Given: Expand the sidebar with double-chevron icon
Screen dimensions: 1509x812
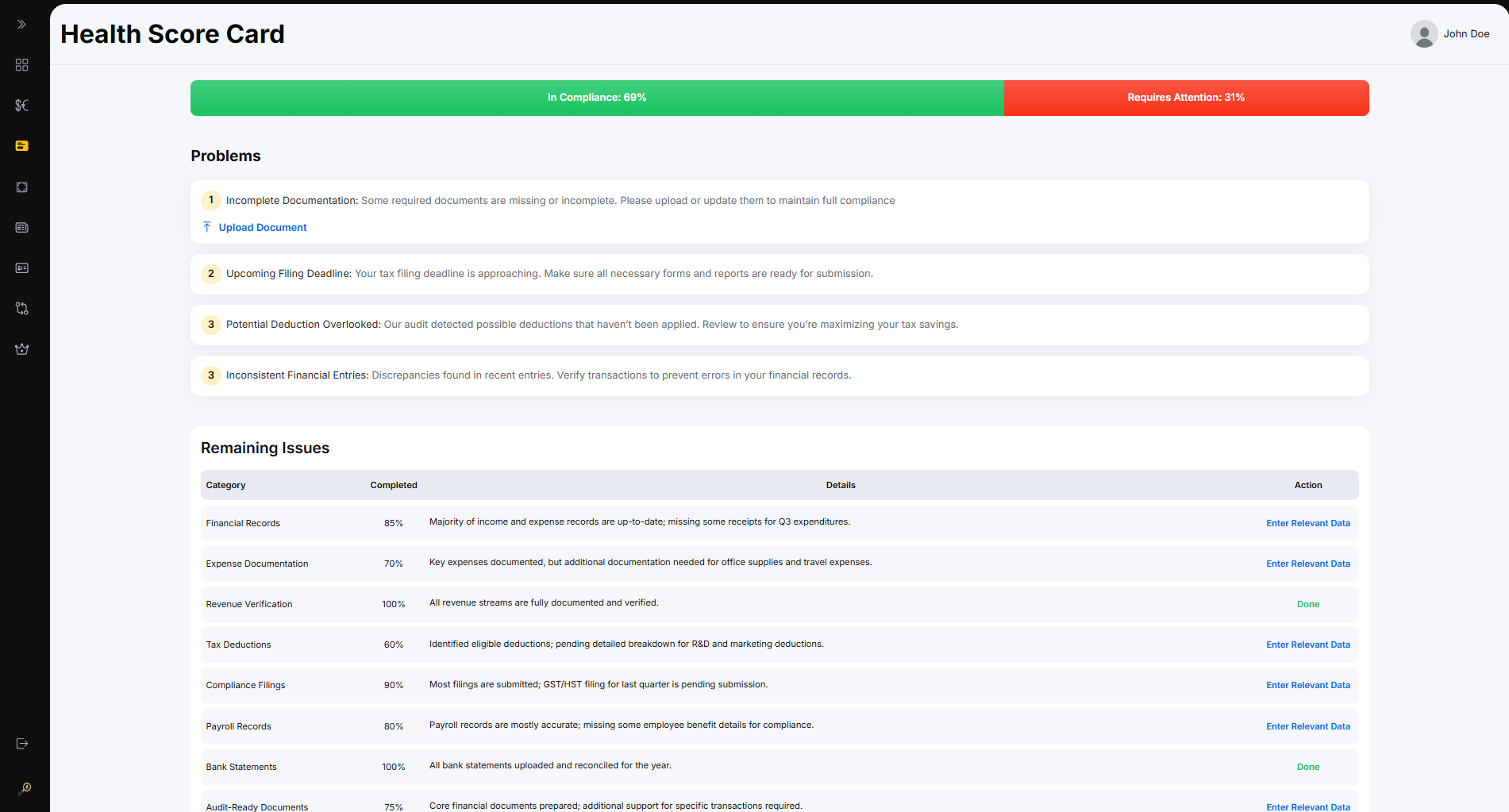Looking at the screenshot, I should pyautogui.click(x=21, y=25).
